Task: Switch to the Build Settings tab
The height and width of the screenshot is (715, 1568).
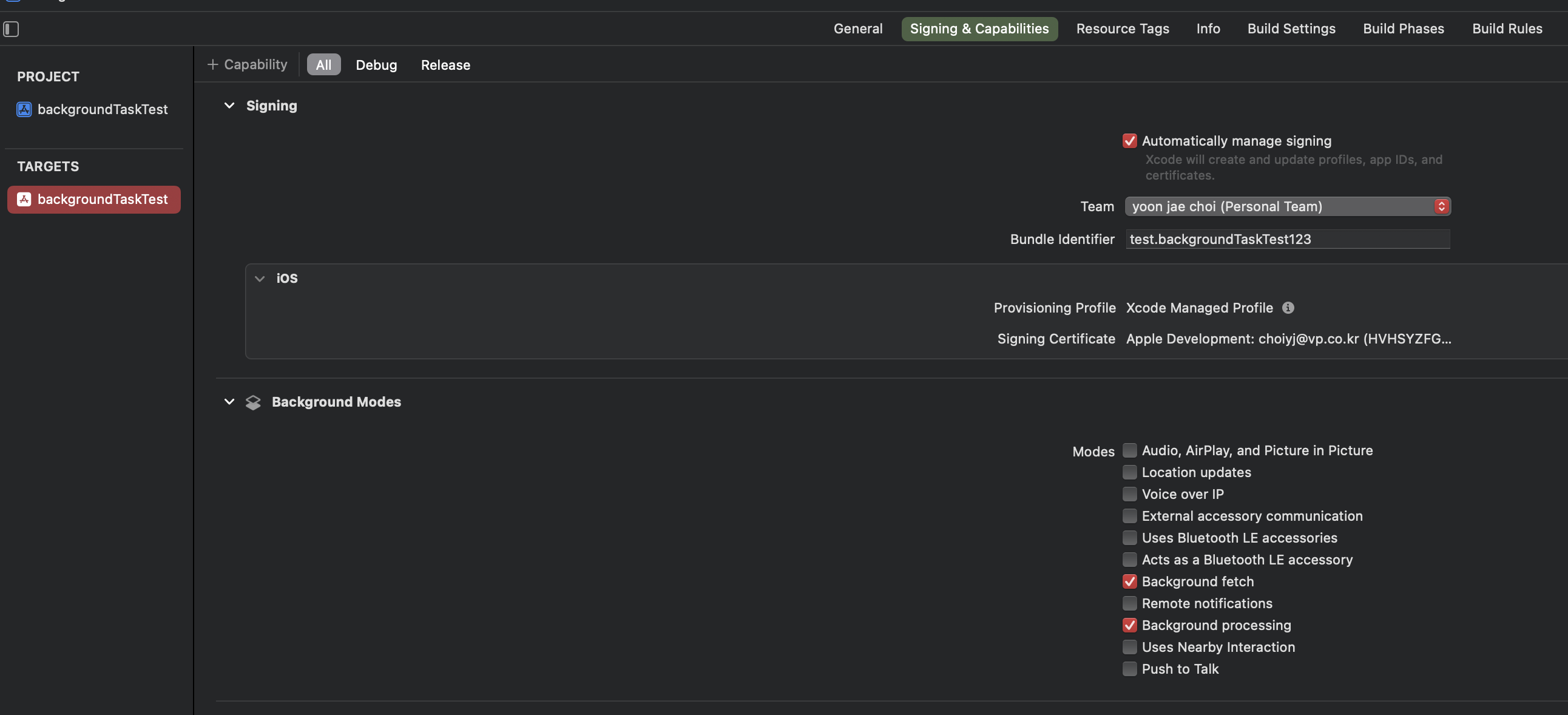Action: click(x=1291, y=29)
